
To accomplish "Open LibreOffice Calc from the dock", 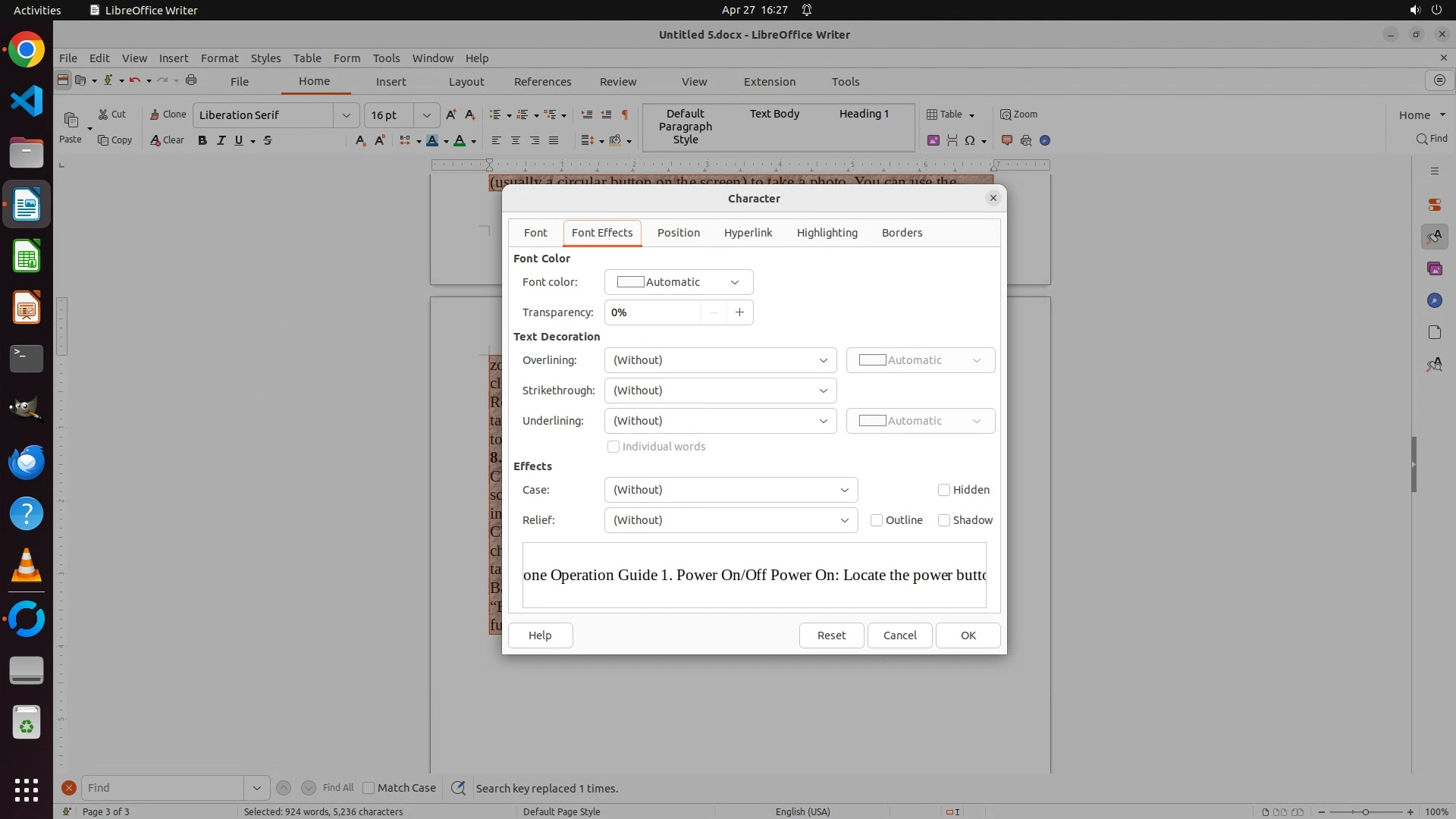I will (27, 257).
